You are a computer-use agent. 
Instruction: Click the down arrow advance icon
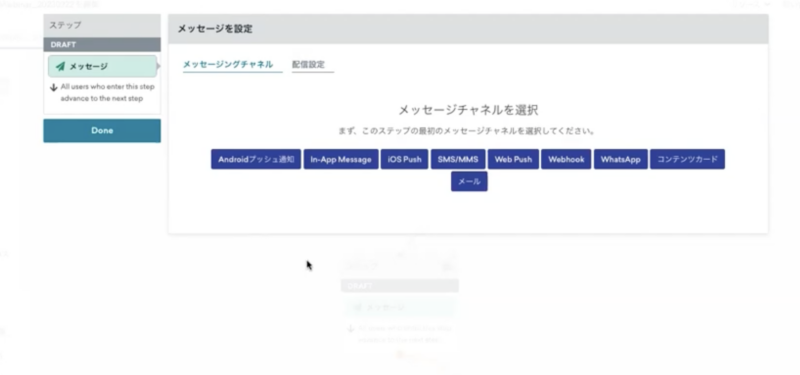pyautogui.click(x=54, y=88)
